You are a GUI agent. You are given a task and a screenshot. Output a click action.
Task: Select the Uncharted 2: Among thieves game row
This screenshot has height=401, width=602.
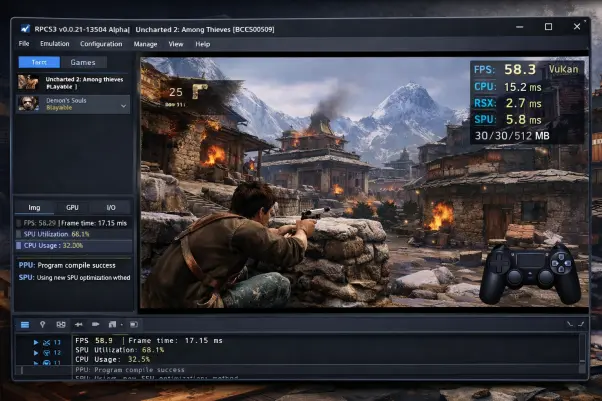click(x=73, y=83)
